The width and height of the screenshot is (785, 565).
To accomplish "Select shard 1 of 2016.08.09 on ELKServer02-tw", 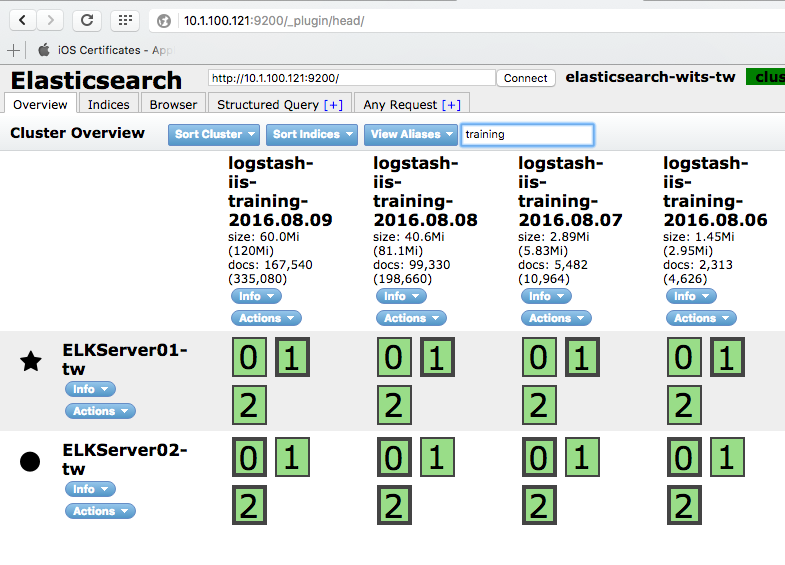I will click(x=292, y=457).
